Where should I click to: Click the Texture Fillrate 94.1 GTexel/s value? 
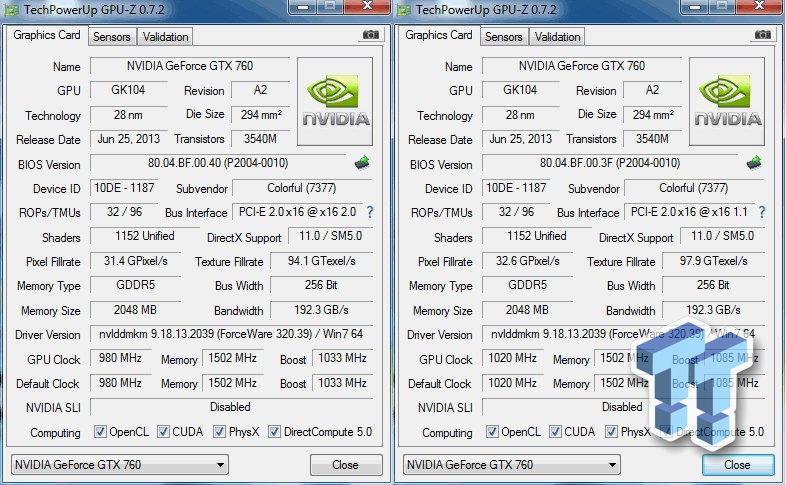tap(322, 261)
